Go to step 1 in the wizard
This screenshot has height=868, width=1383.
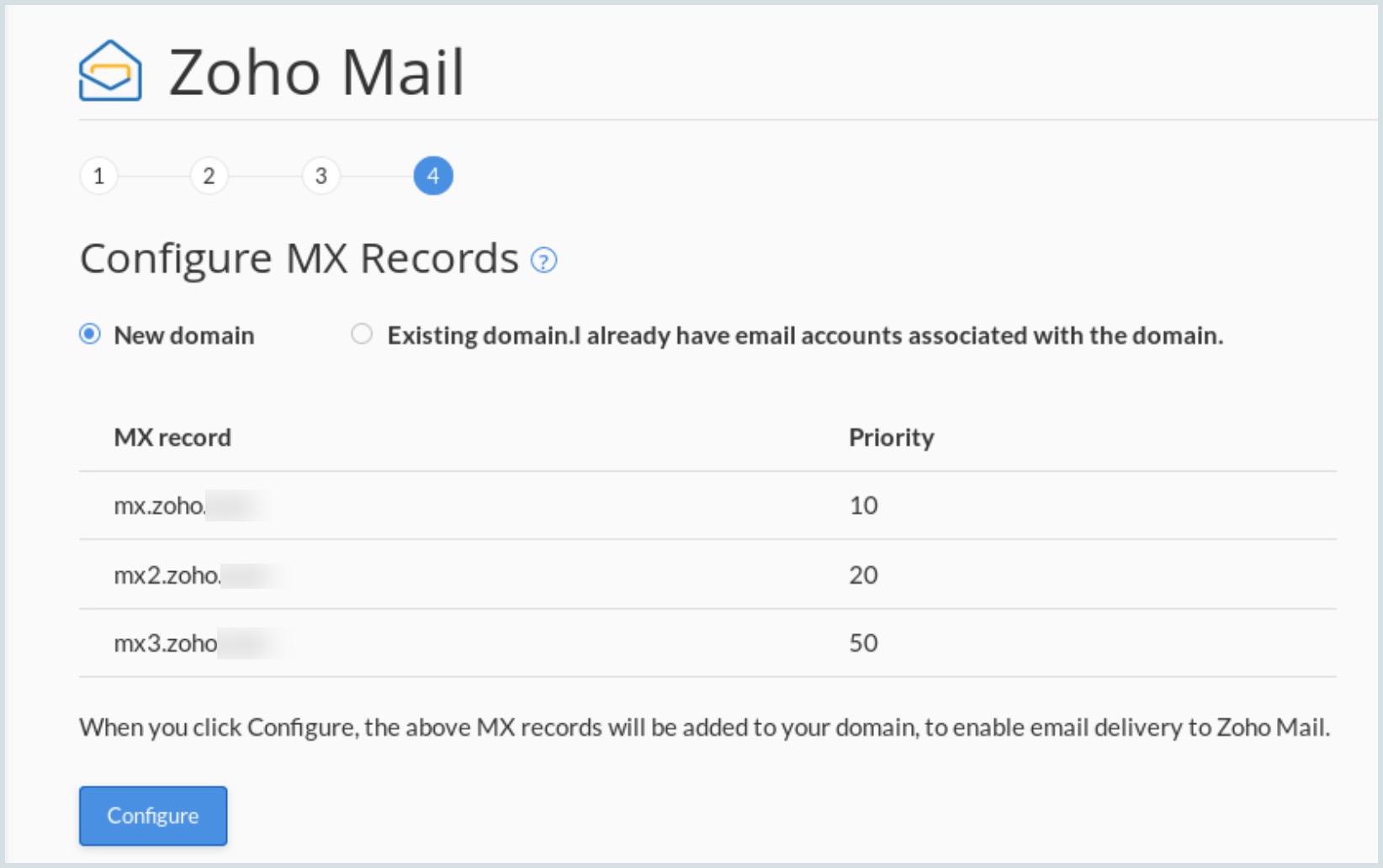[98, 176]
